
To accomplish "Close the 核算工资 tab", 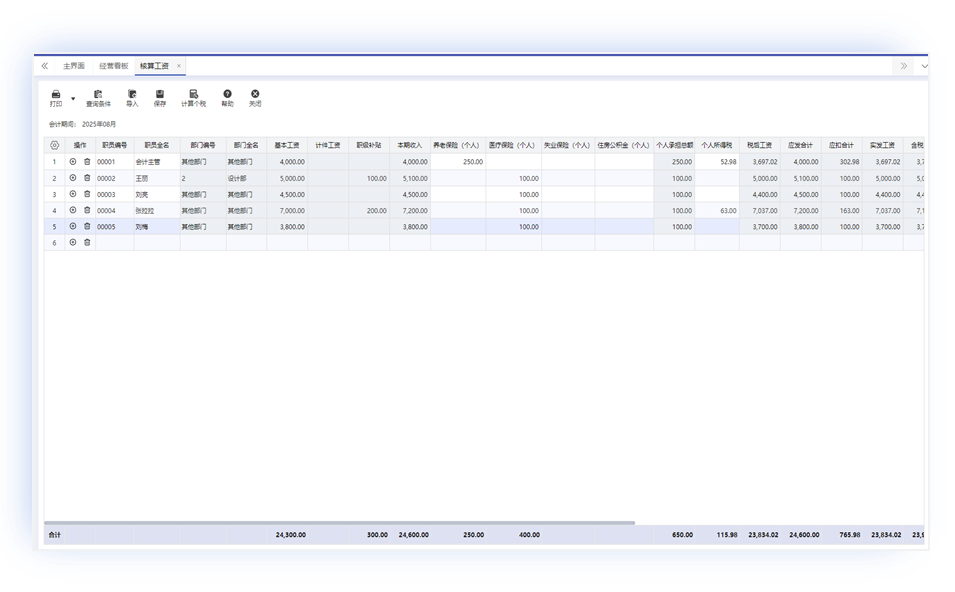I will point(179,66).
